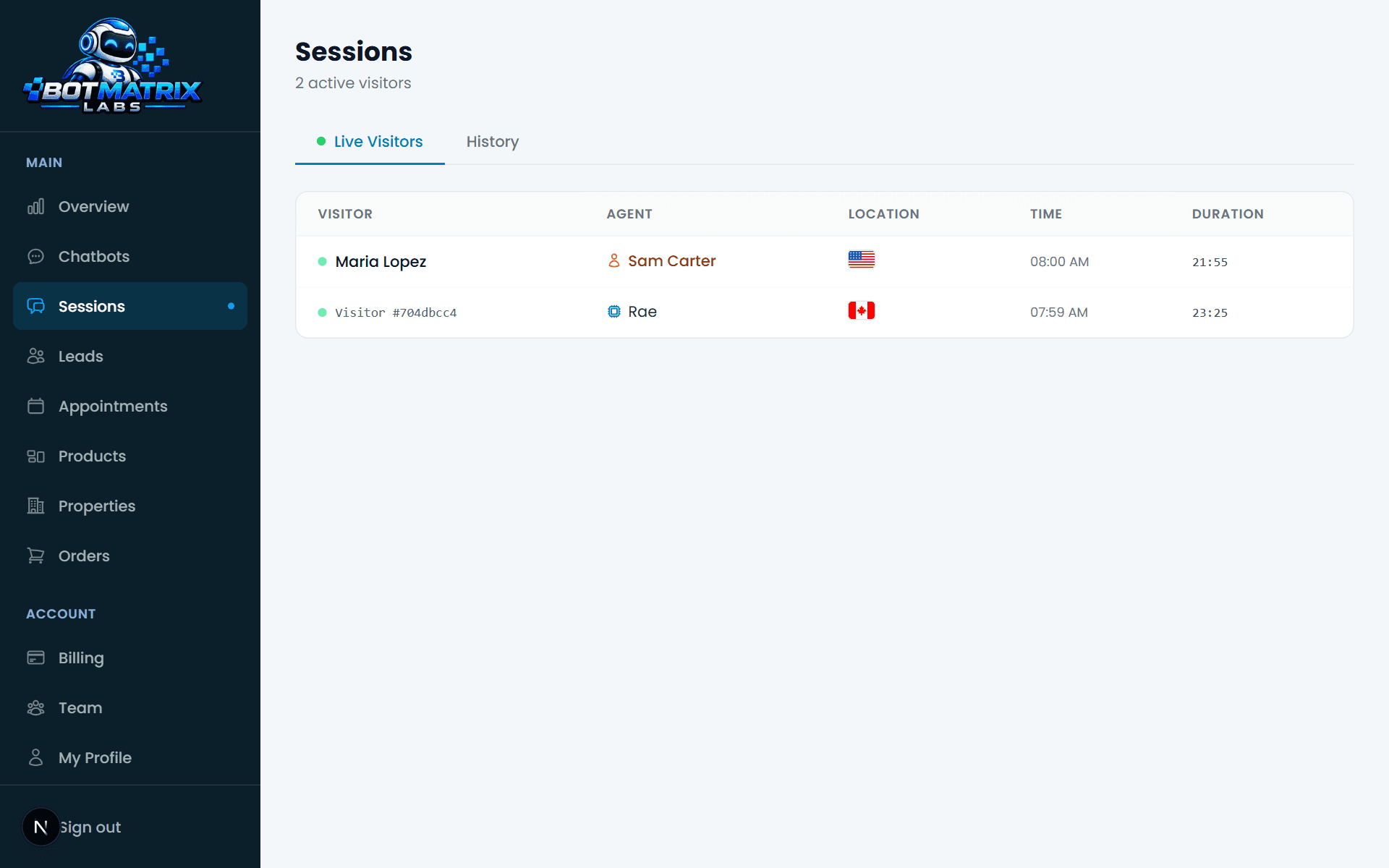
Task: Click the Sam Carter agent name
Action: tap(671, 261)
